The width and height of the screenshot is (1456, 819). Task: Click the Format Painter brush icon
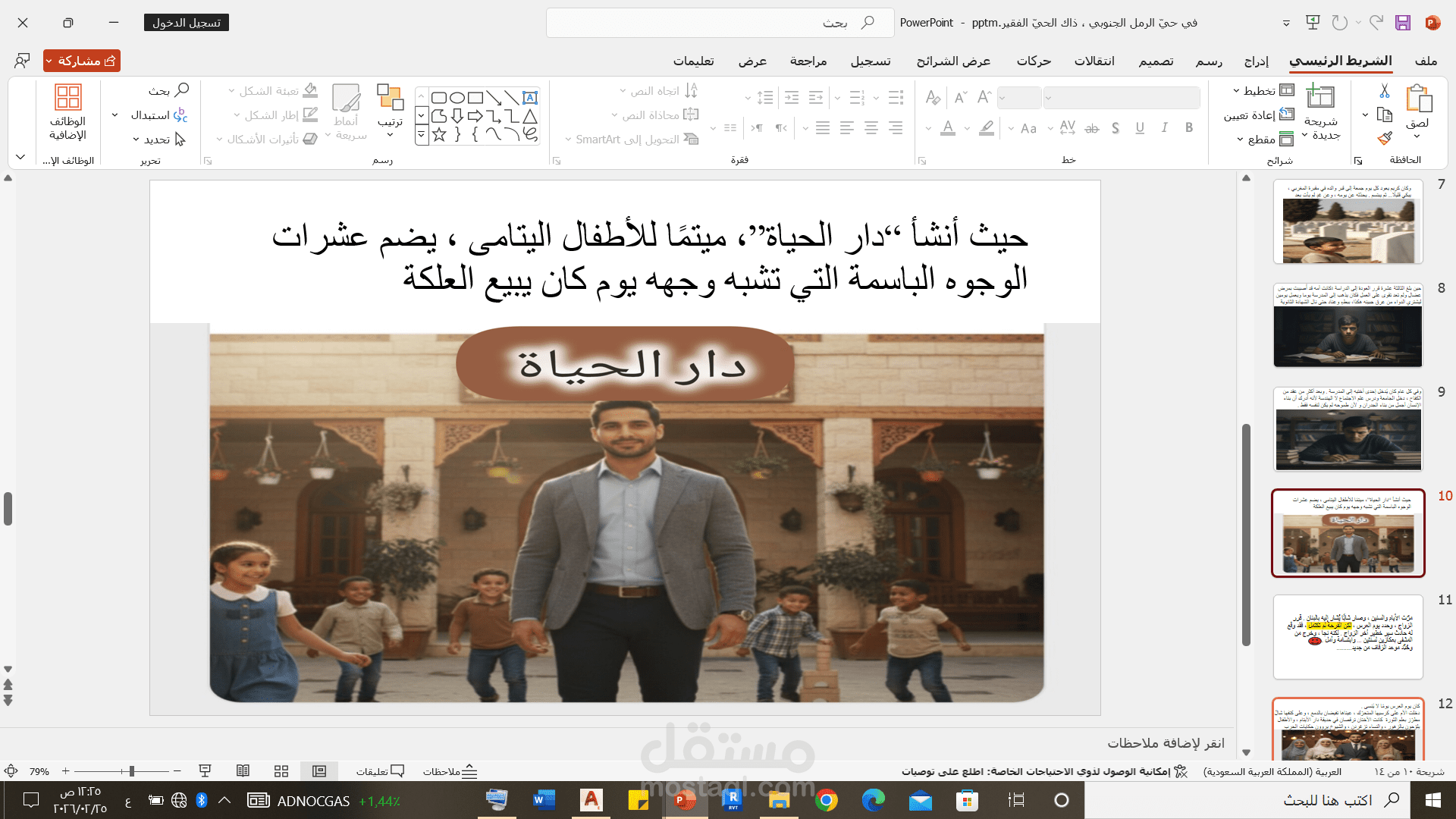[1384, 139]
